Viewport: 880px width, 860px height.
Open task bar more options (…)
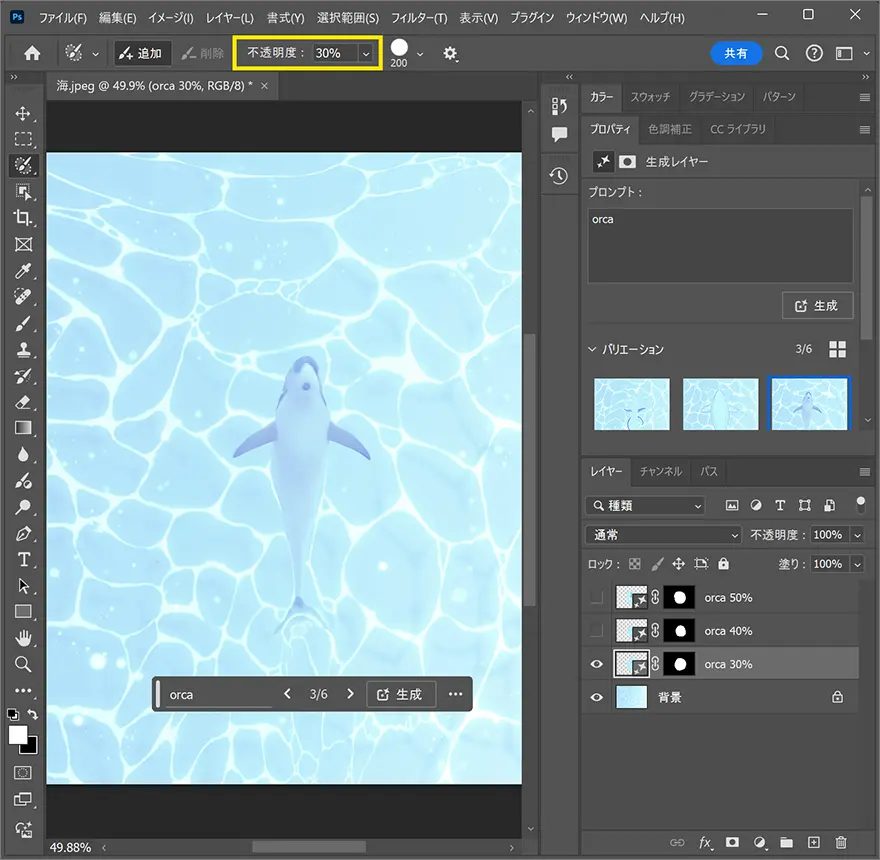click(x=455, y=694)
